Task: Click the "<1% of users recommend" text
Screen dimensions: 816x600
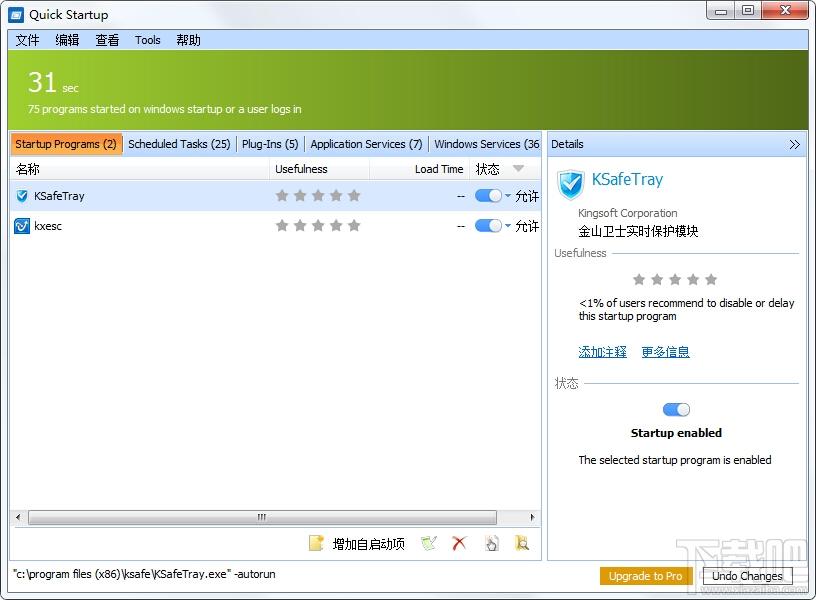Action: coord(686,310)
